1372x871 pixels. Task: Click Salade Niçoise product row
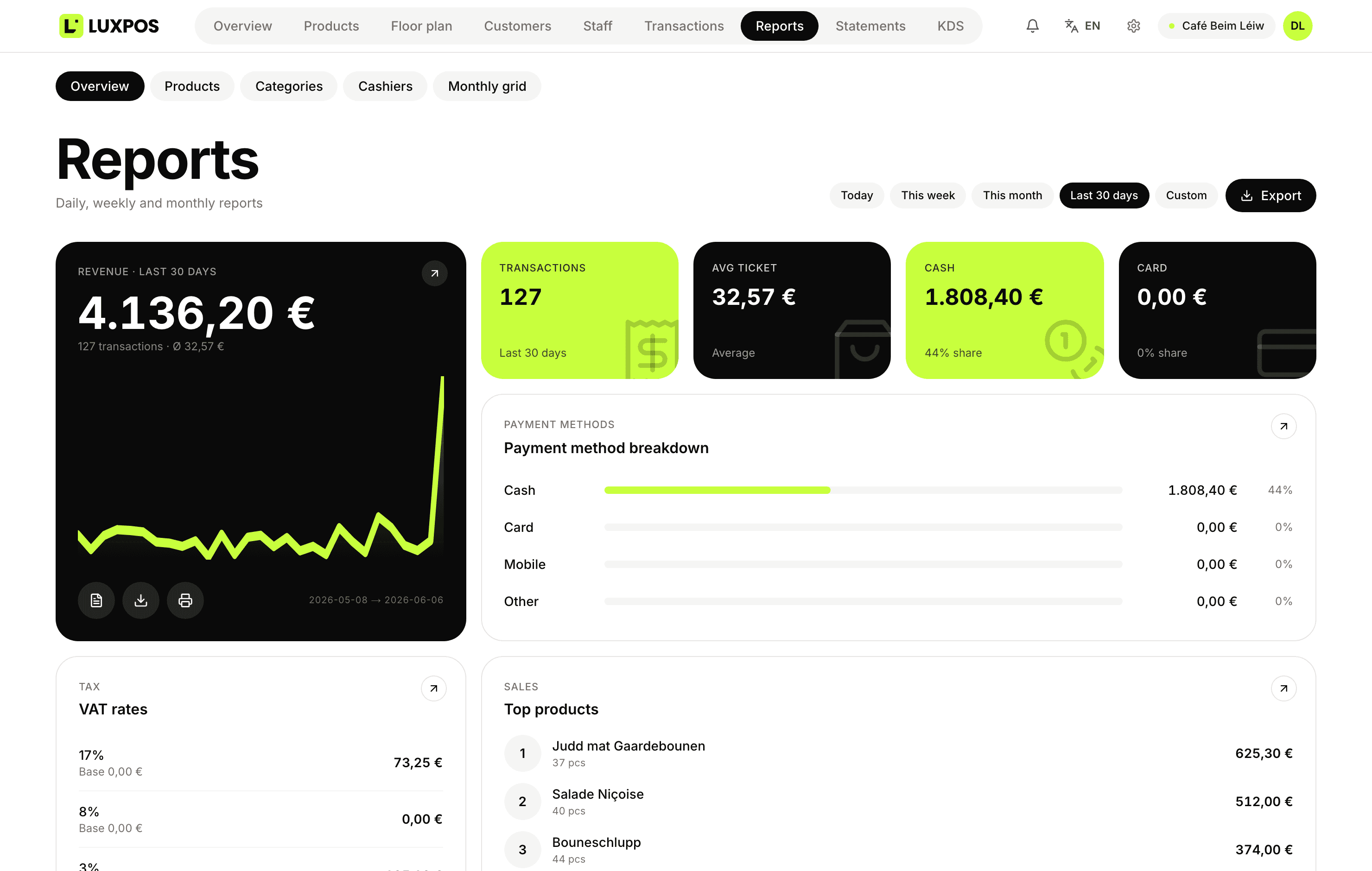point(899,802)
